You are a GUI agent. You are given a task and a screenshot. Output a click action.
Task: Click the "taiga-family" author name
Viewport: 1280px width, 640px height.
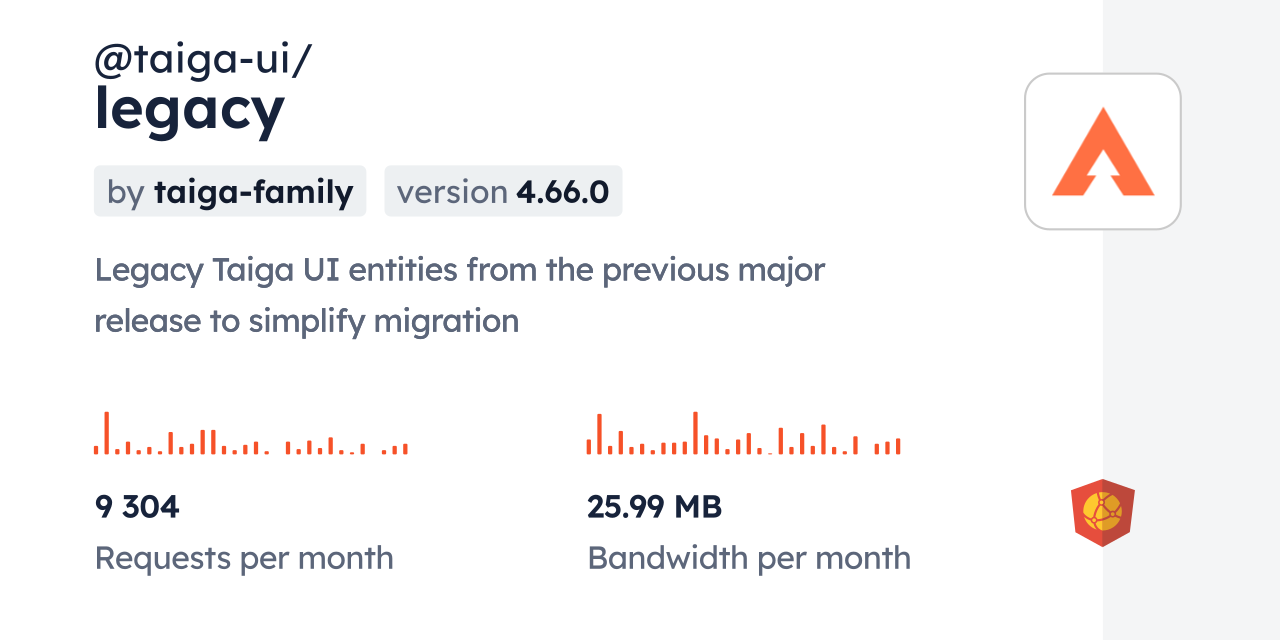[253, 192]
